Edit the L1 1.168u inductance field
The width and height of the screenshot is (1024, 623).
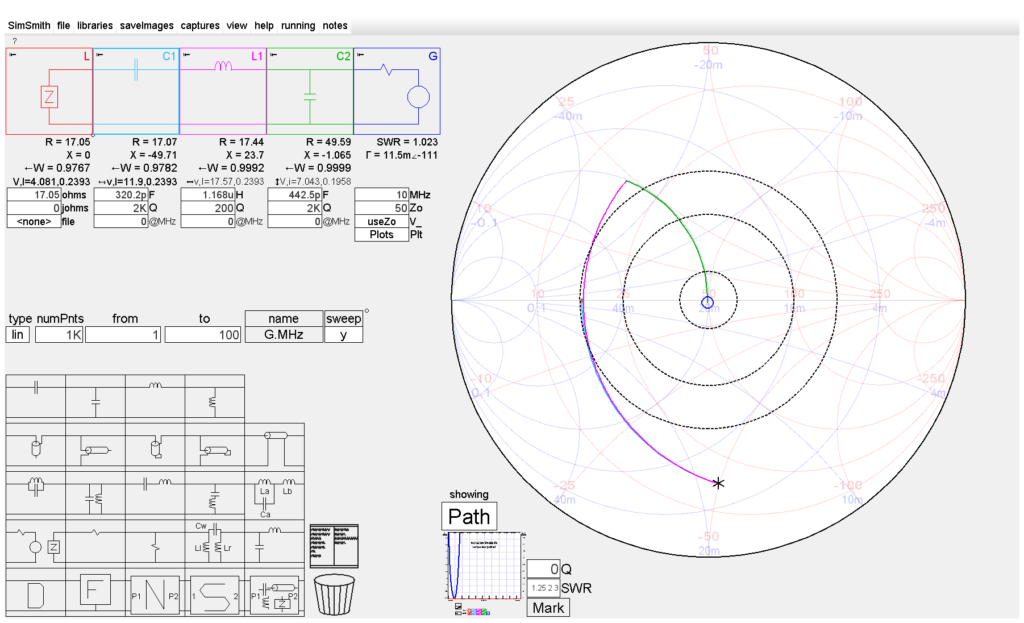pyautogui.click(x=208, y=195)
